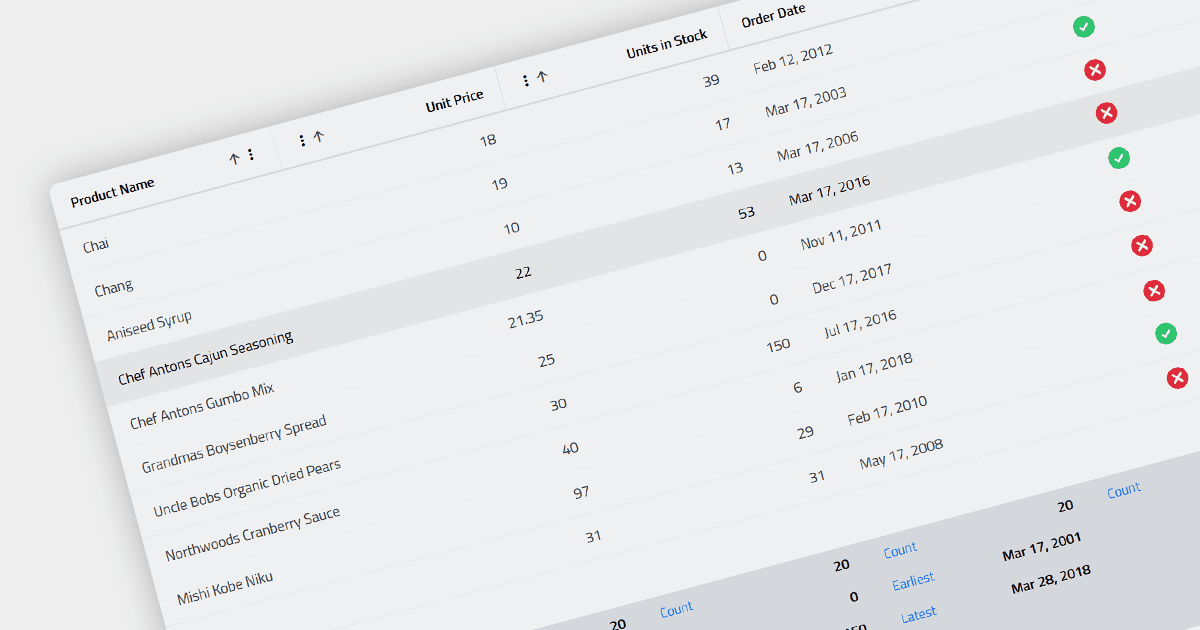This screenshot has height=630, width=1200.
Task: Select the Aniseed Syrup product name
Action: tap(149, 326)
